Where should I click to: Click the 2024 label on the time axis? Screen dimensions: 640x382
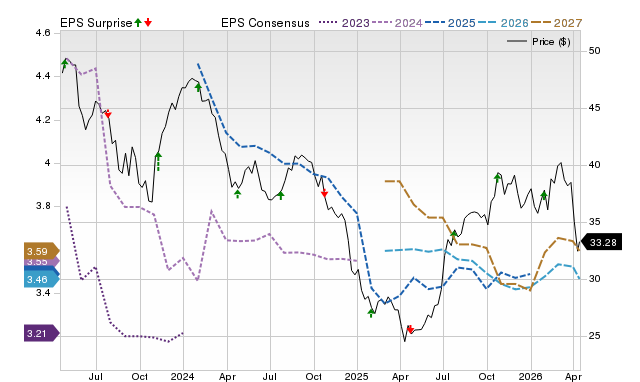[x=182, y=376]
